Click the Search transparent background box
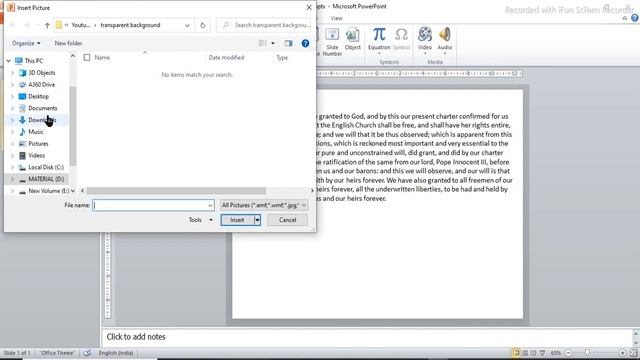Screen dimensions: 640x360 click(264, 25)
